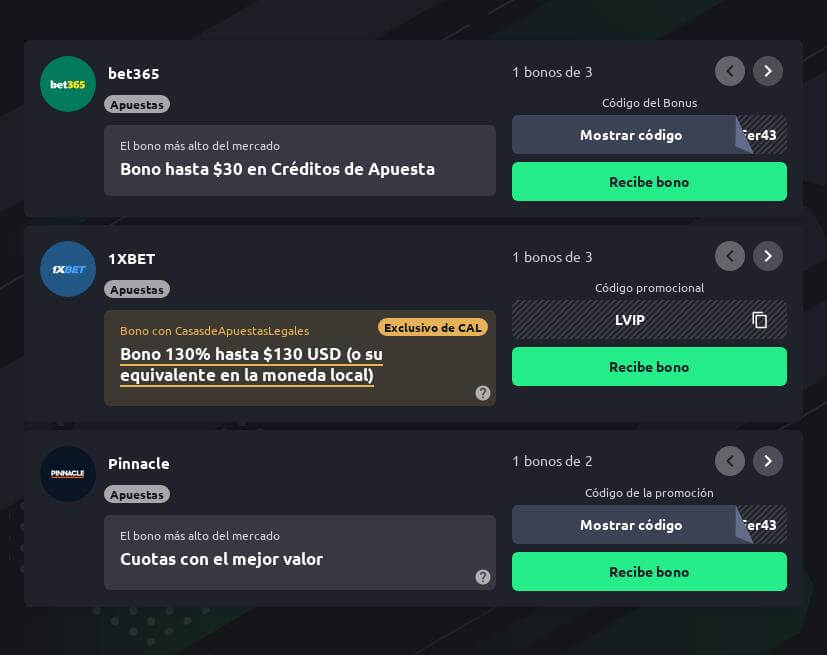The image size is (827, 655).
Task: Go to next 1XBET bonus
Action: [x=768, y=256]
